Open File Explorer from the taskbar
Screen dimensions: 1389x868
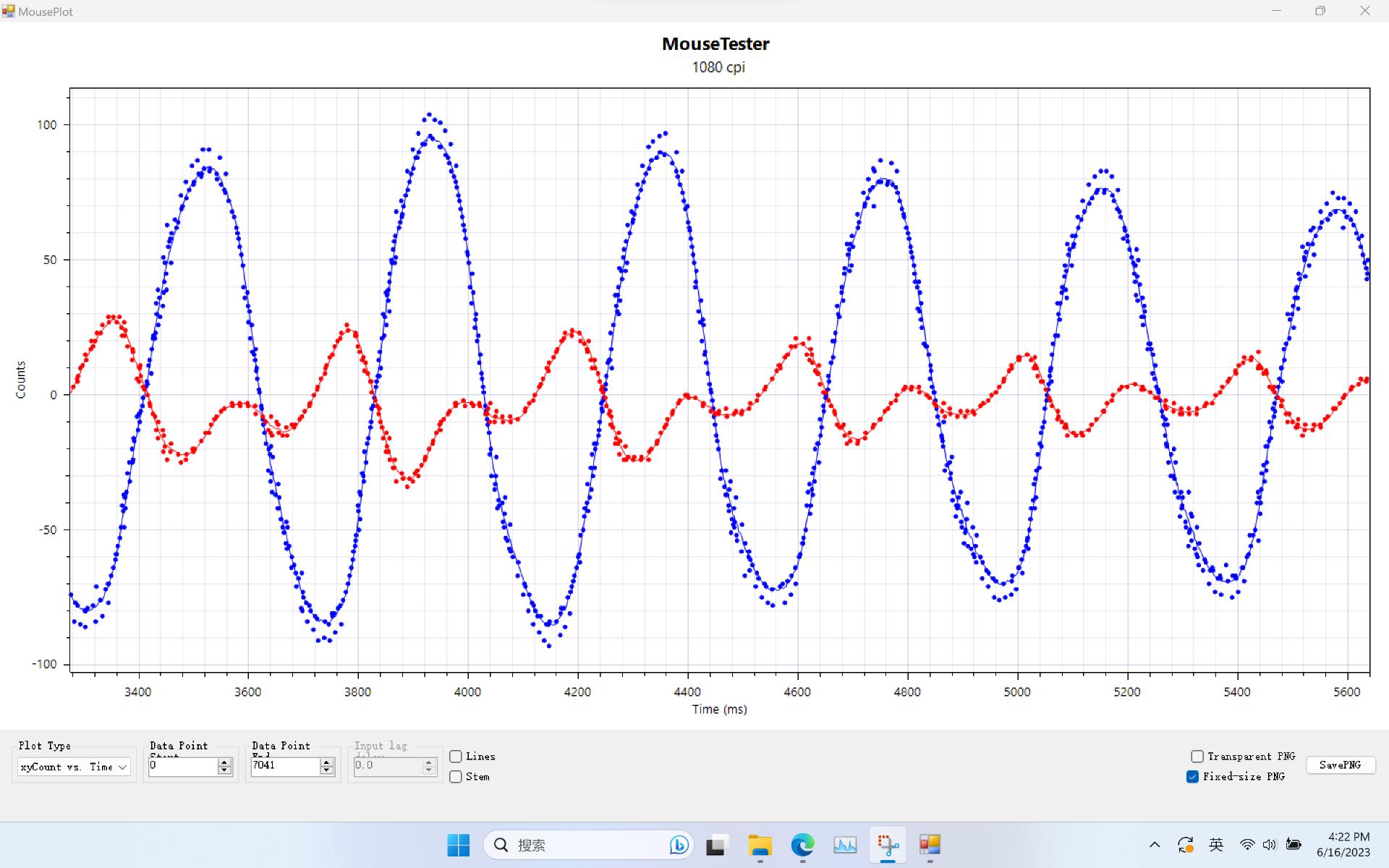(760, 845)
